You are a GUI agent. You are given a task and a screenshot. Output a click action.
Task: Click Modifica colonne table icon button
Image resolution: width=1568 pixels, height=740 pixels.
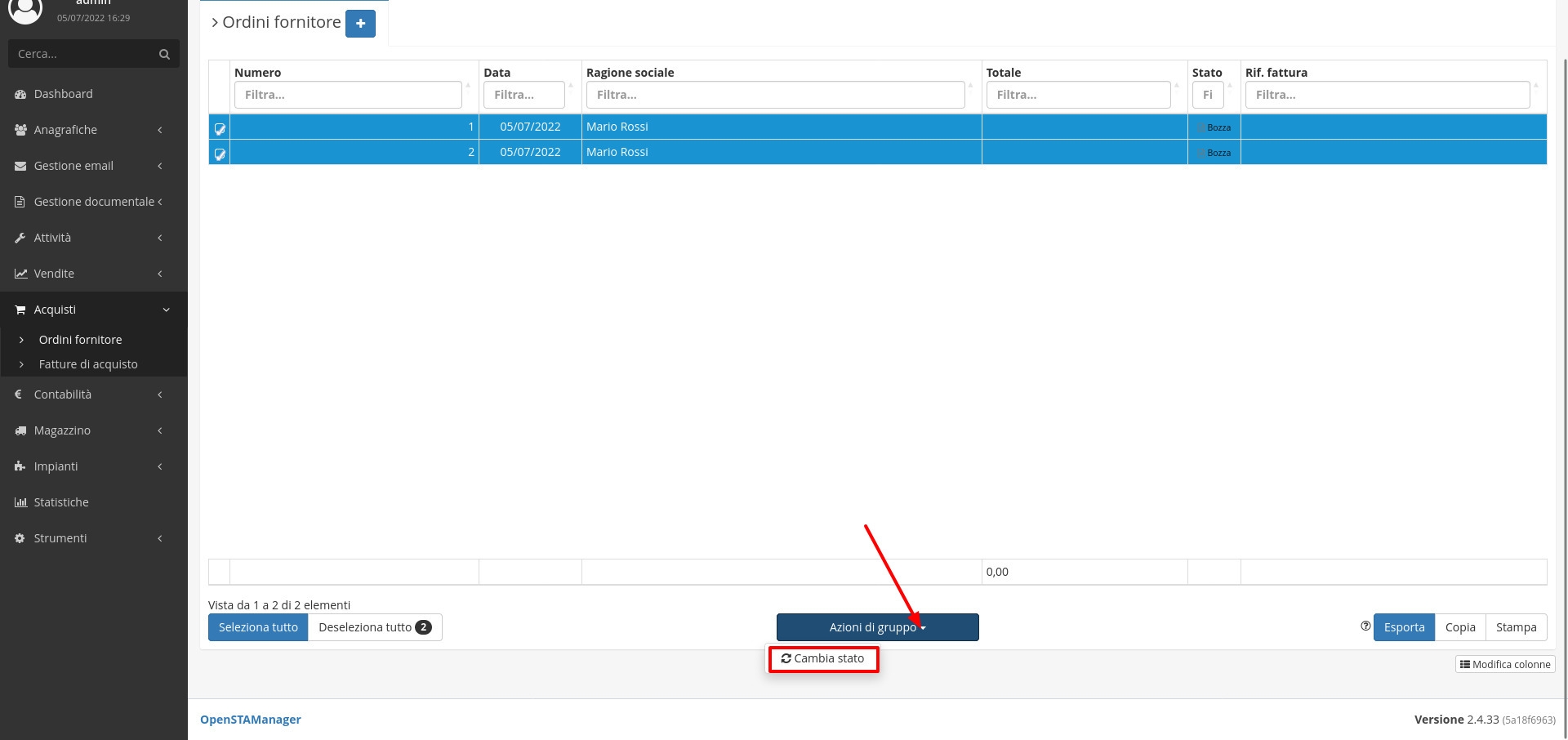(1504, 664)
